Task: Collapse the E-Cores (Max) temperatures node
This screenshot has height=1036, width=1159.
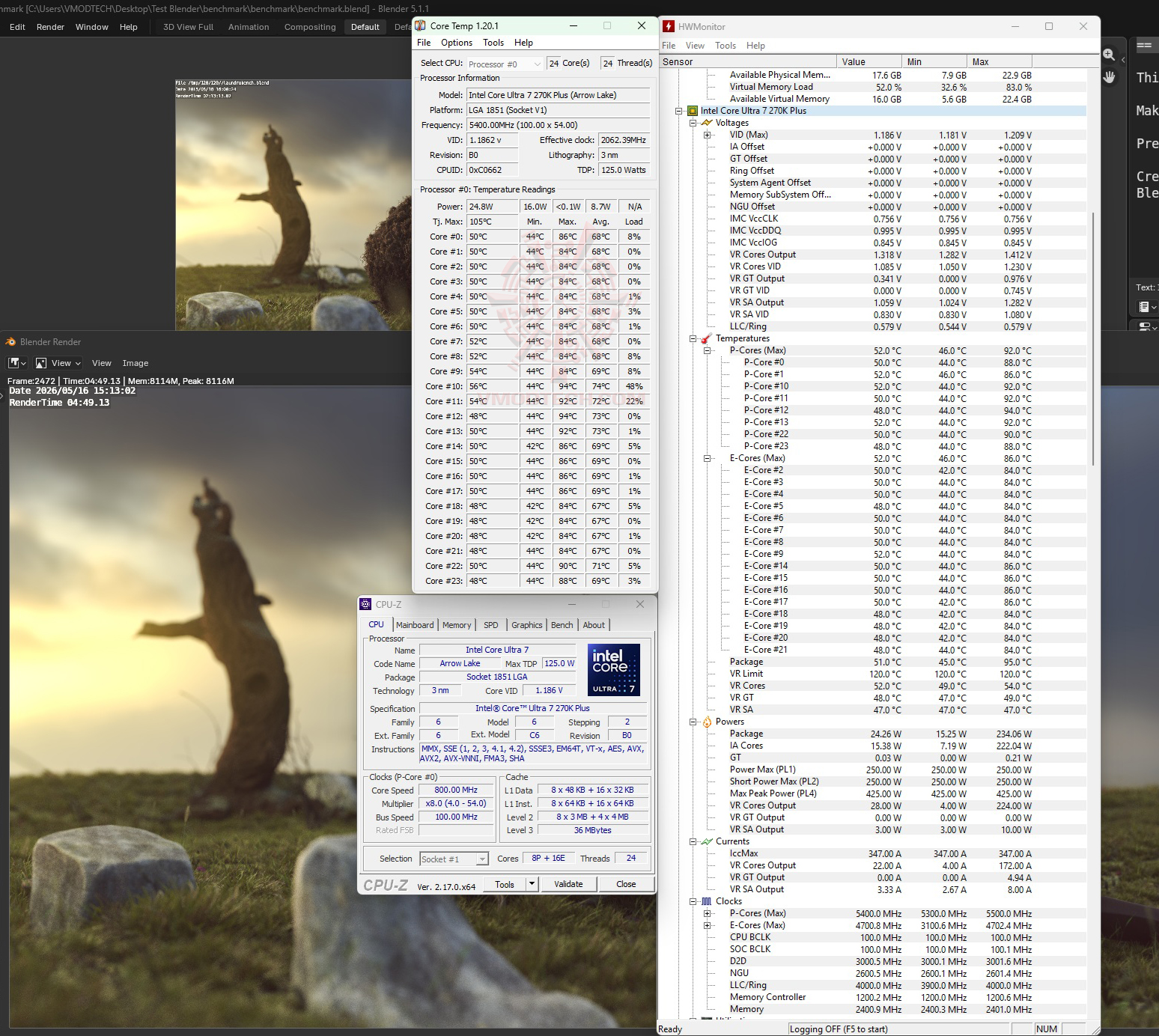Action: [x=707, y=458]
